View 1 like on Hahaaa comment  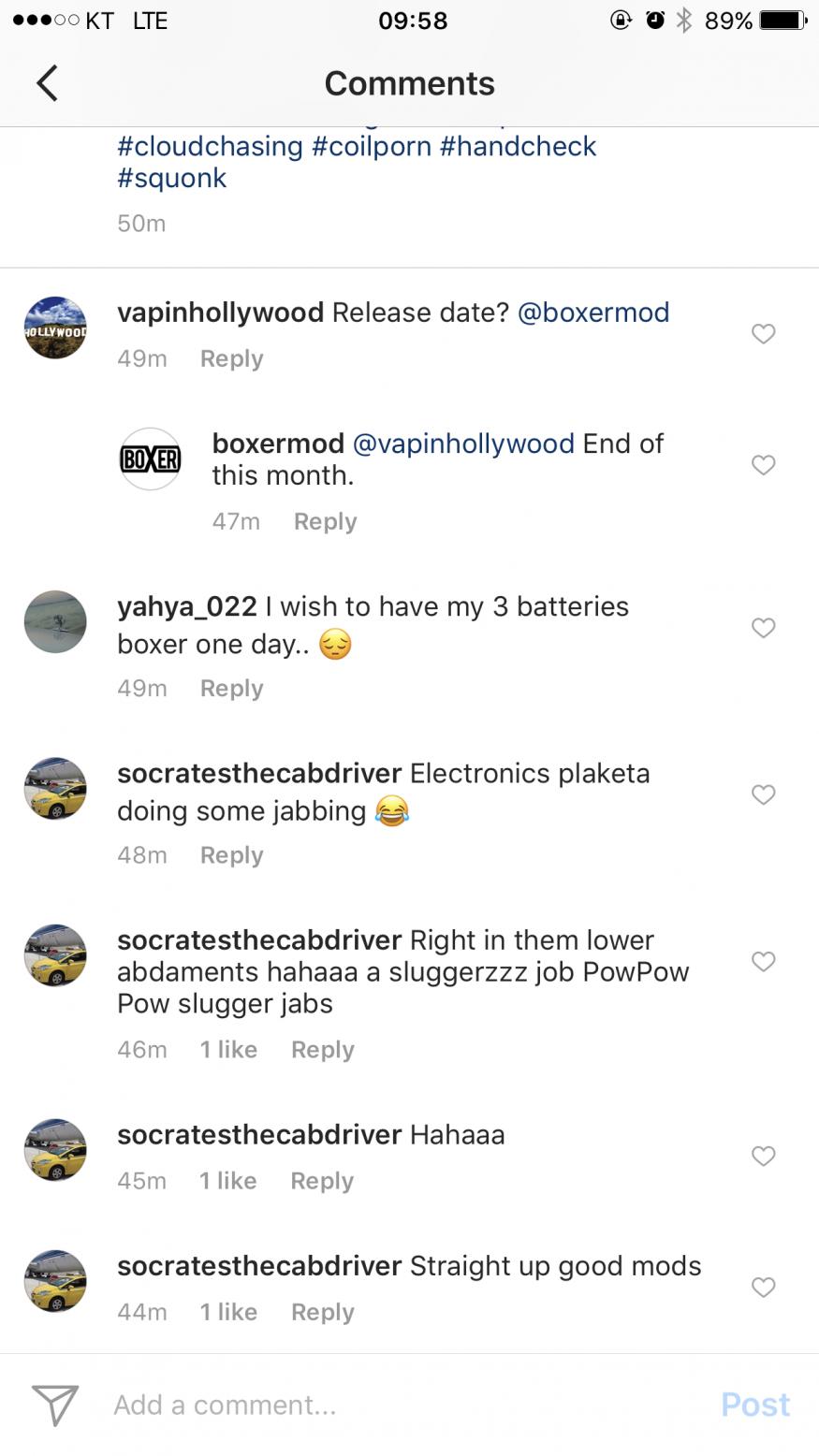click(227, 1181)
